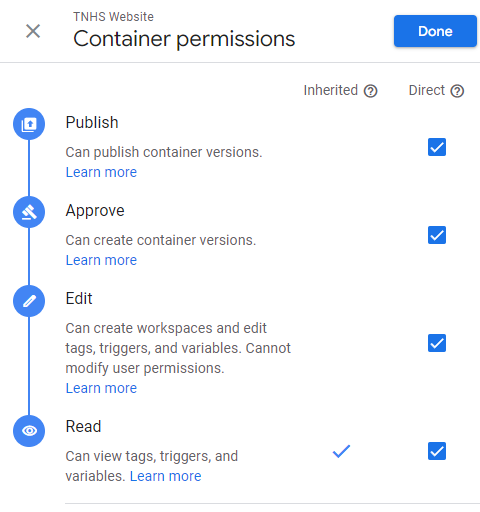Click the Inherited column header label
The height and width of the screenshot is (512, 480).
tap(331, 90)
